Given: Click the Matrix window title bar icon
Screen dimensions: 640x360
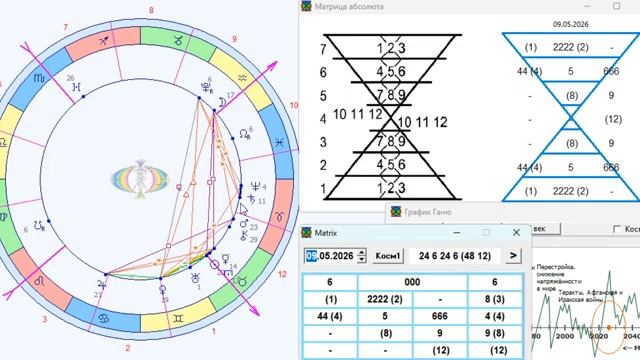Looking at the screenshot, I should coord(306,233).
